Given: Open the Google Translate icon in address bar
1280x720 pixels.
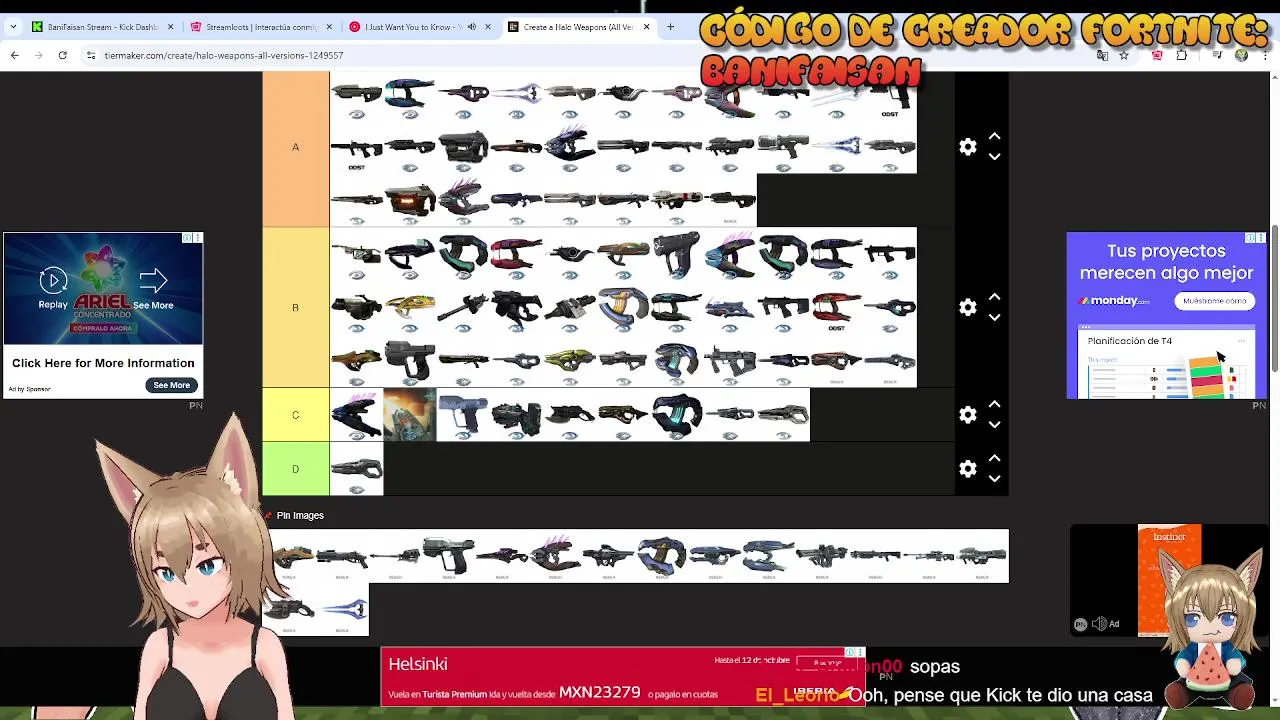Looking at the screenshot, I should tap(1102, 55).
